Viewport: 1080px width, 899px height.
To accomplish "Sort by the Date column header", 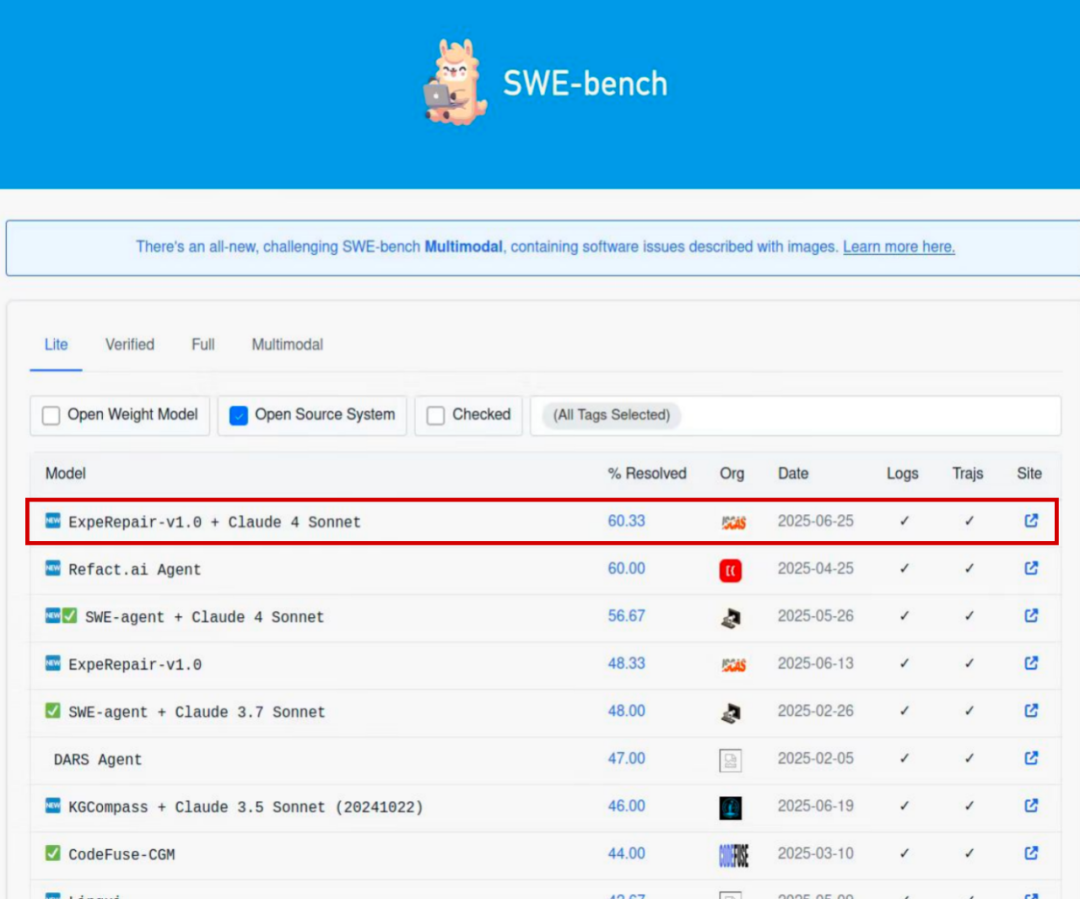I will tap(793, 473).
